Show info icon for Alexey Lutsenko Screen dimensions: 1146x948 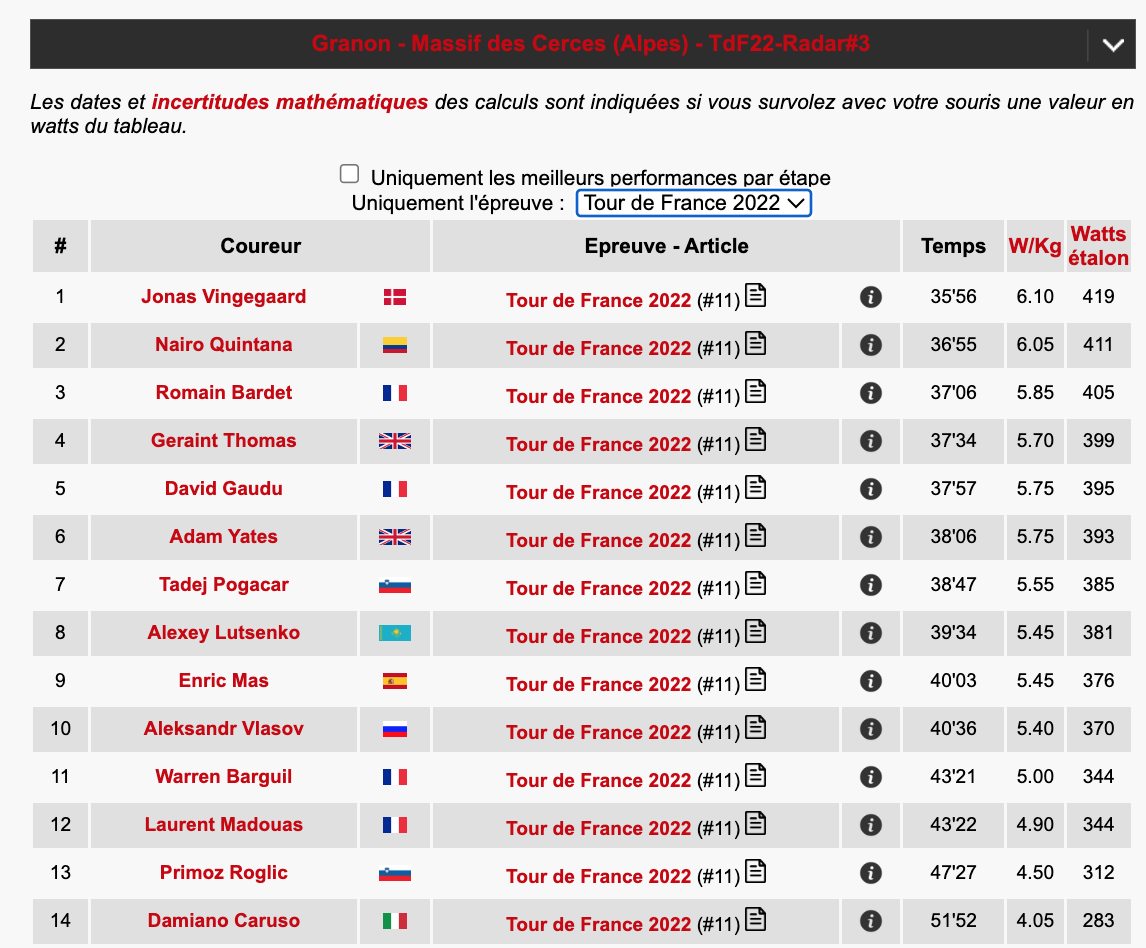tap(870, 633)
